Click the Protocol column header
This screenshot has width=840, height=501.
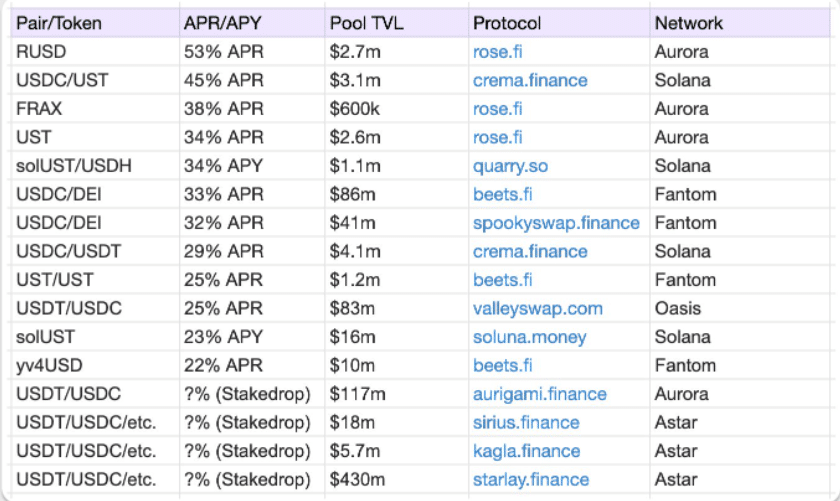tap(507, 23)
